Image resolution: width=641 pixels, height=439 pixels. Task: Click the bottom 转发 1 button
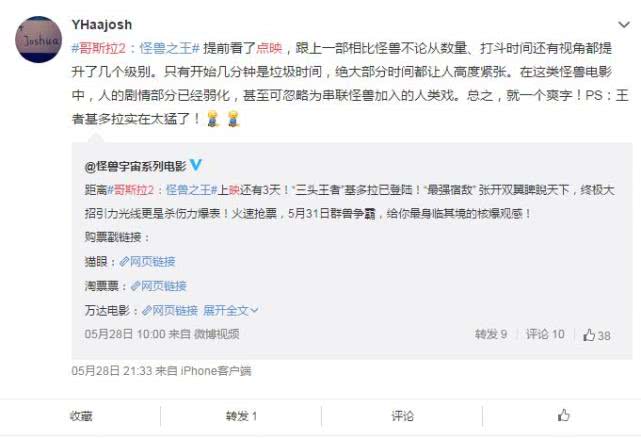coord(241,416)
